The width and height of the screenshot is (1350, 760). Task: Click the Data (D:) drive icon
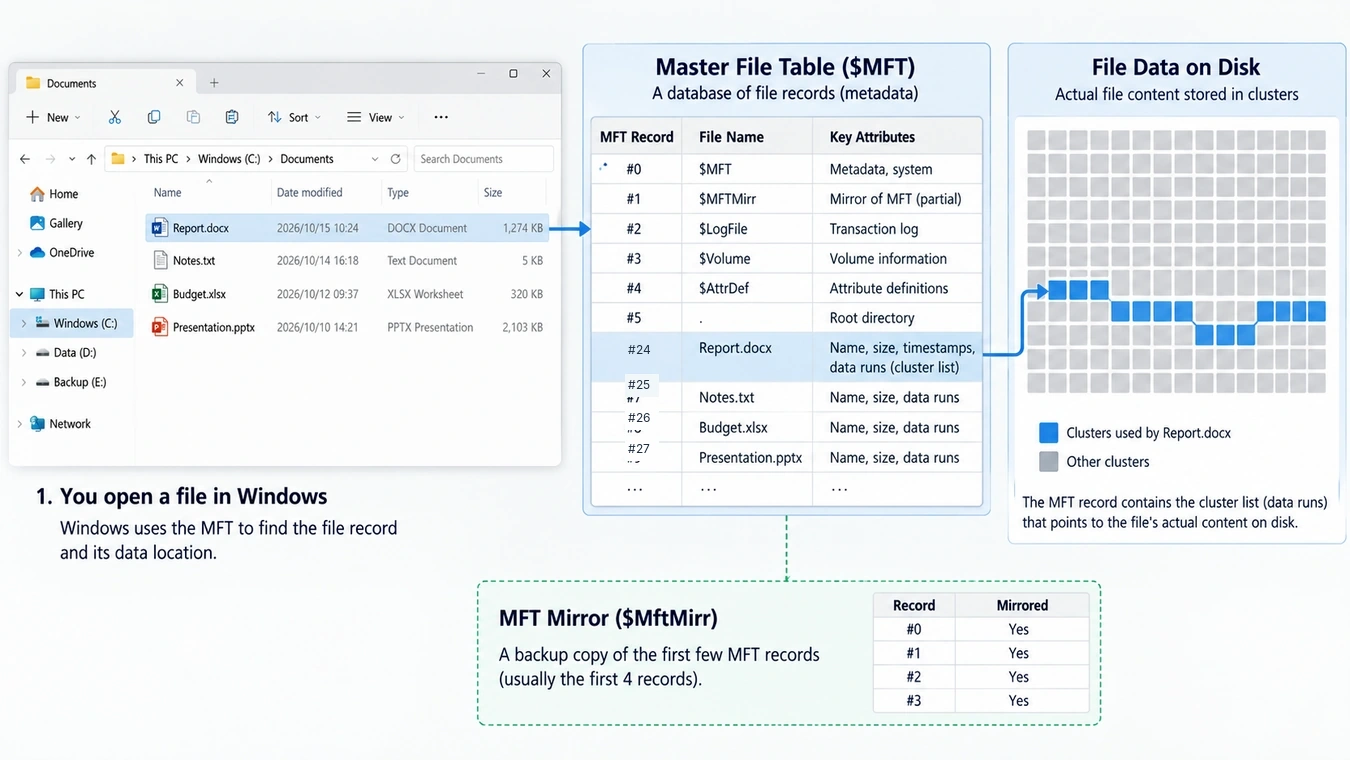click(x=43, y=353)
